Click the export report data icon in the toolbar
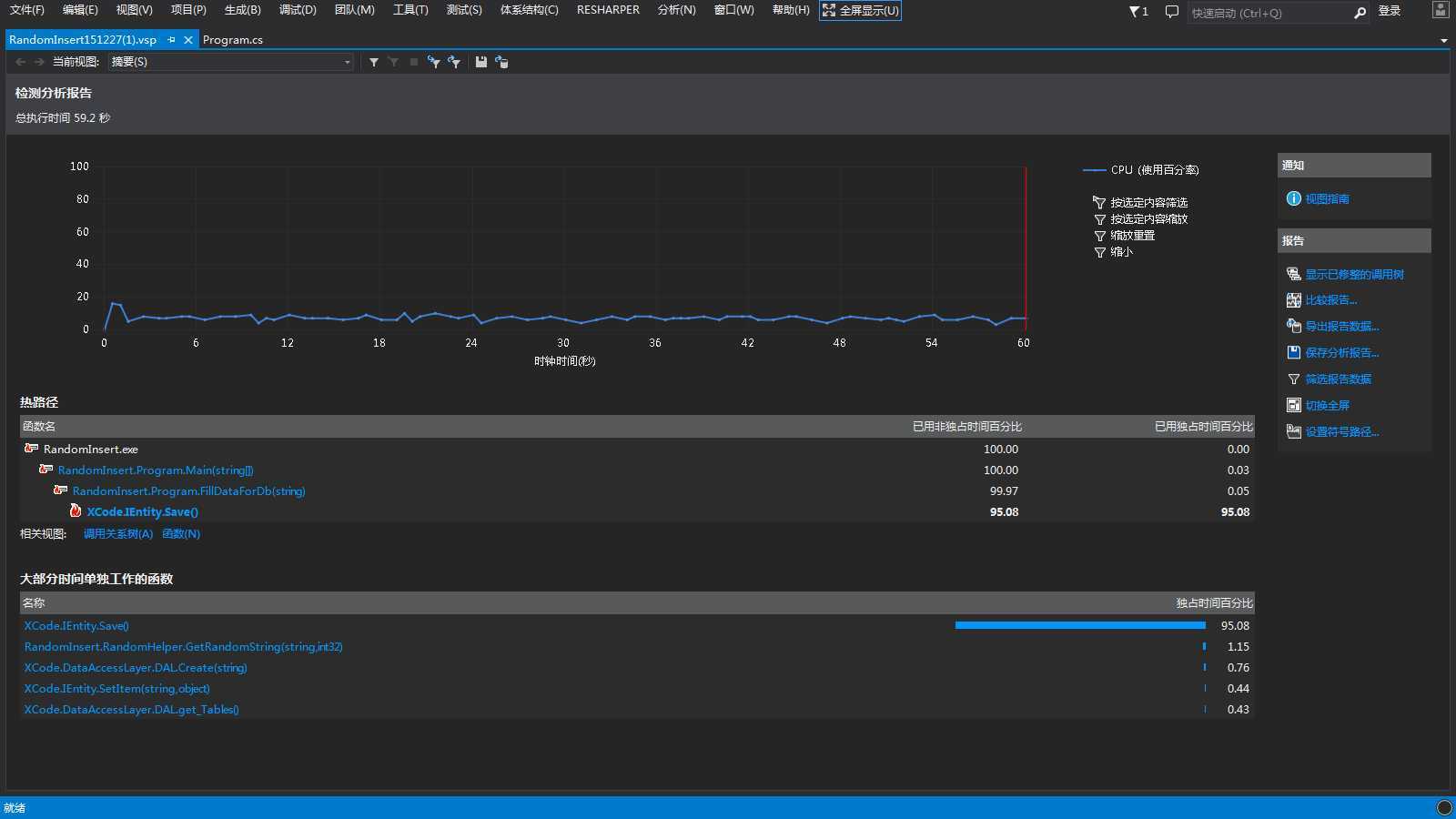 coord(501,62)
